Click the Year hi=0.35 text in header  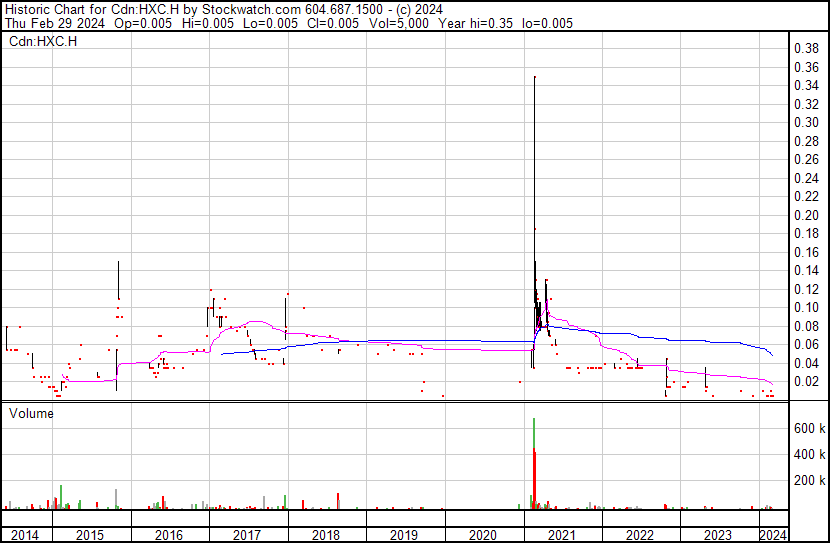click(485, 24)
